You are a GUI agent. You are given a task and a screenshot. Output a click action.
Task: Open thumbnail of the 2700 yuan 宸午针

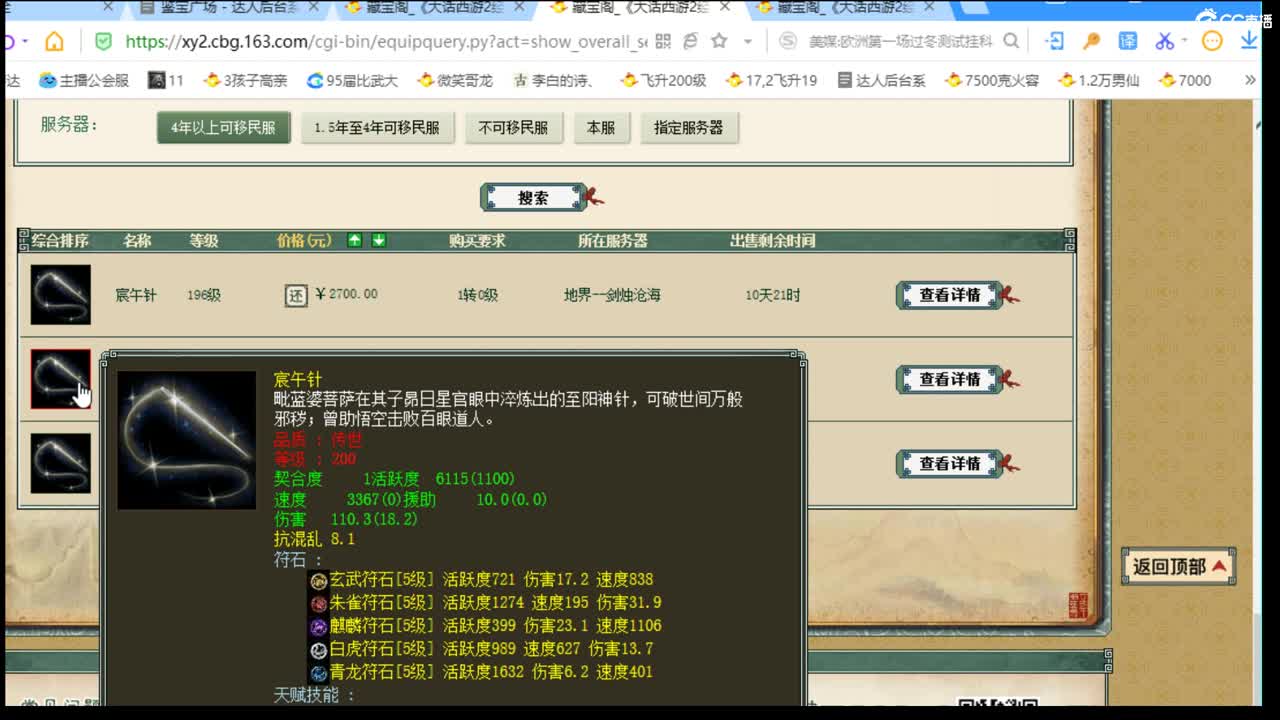coord(60,294)
